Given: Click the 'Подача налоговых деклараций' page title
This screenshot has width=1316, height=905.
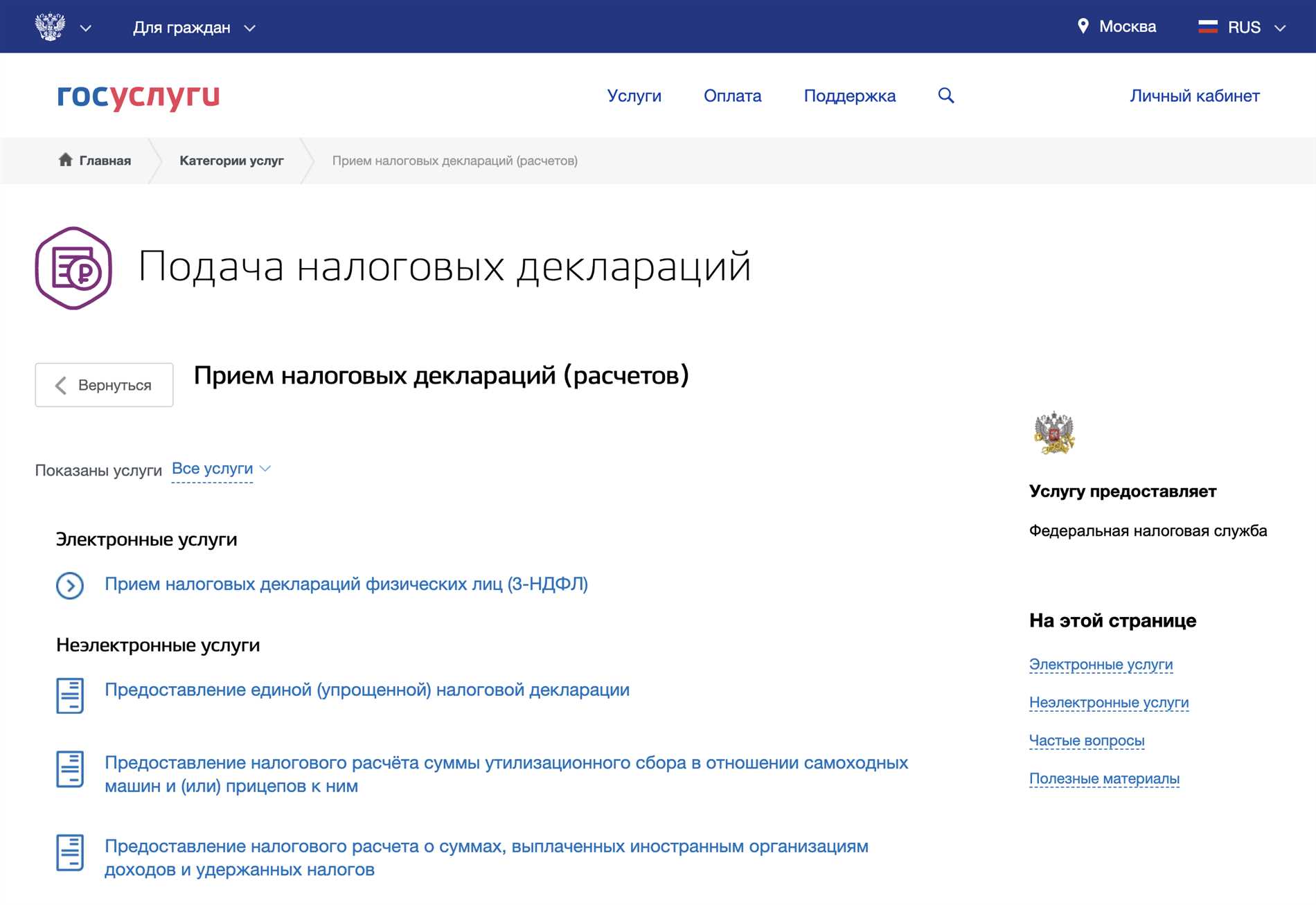Looking at the screenshot, I should tap(445, 267).
